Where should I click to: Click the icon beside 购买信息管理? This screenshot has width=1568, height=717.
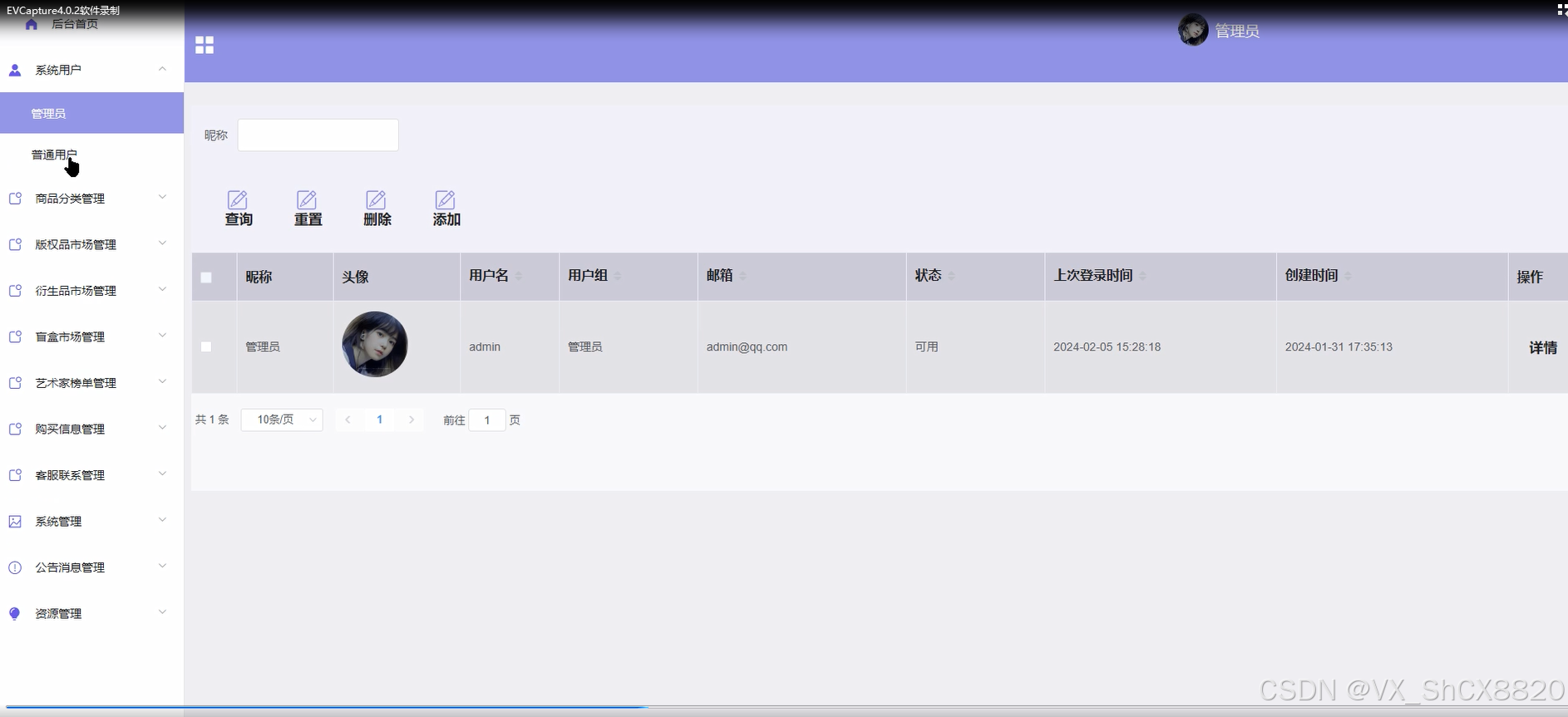tap(15, 429)
